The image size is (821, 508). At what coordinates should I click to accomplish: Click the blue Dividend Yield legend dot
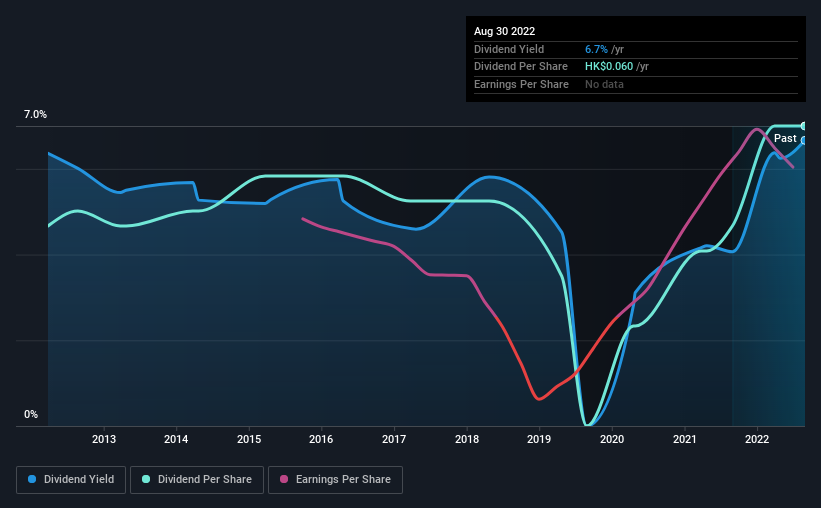click(32, 479)
